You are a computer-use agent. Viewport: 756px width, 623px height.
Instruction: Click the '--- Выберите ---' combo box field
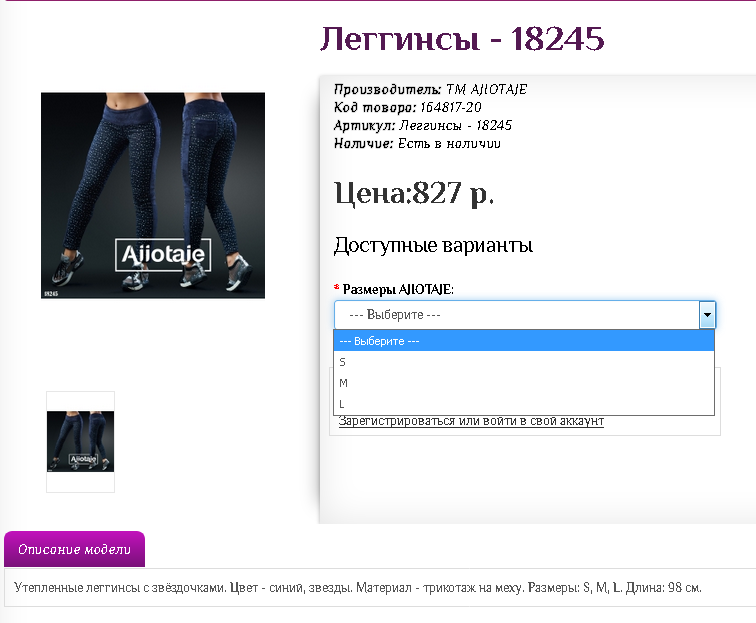click(x=516, y=315)
